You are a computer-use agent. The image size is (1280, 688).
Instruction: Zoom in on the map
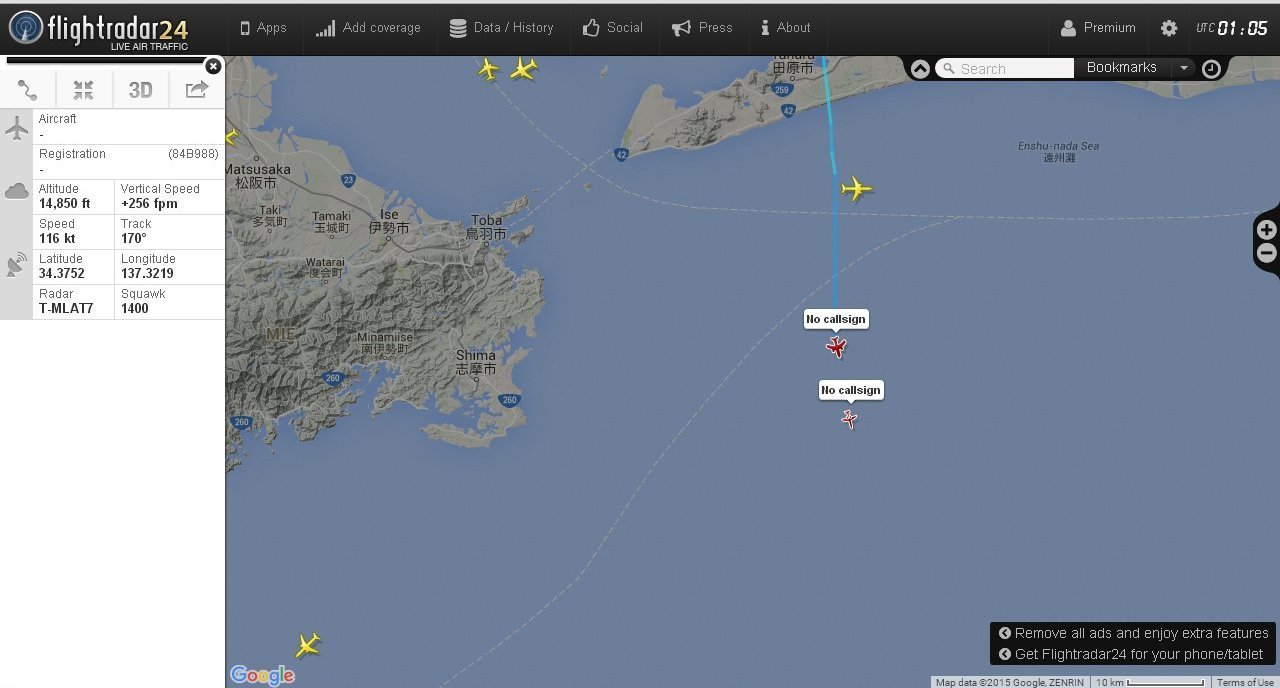1267,230
